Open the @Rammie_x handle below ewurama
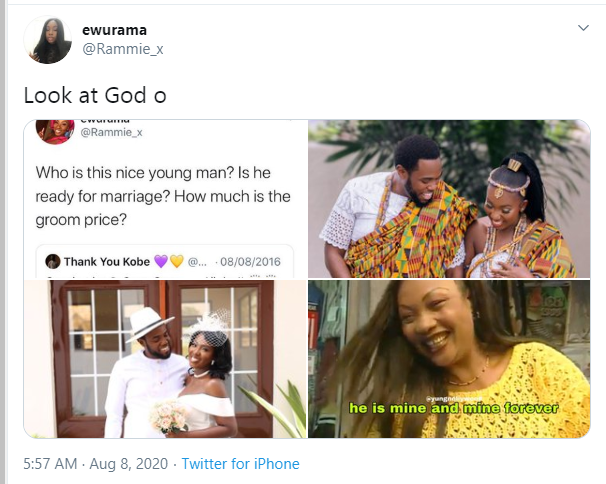This screenshot has height=484, width=606. (x=123, y=49)
